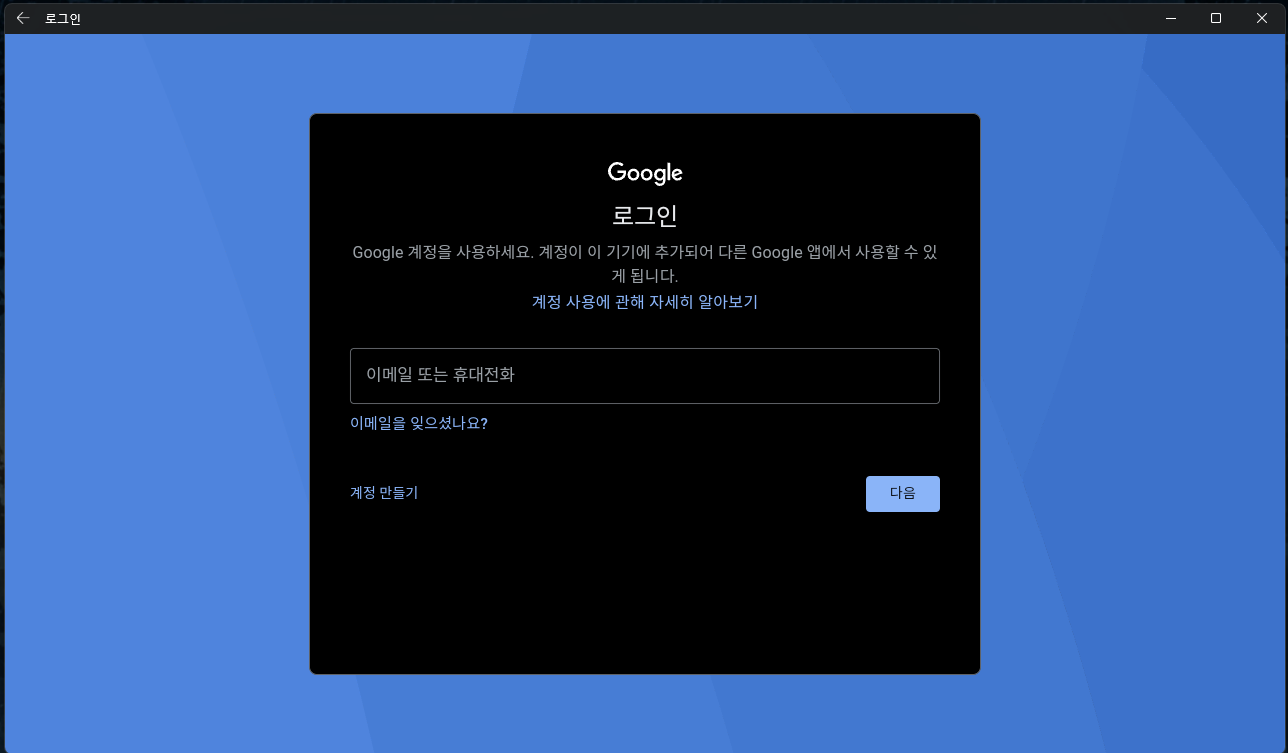1288x753 pixels.
Task: Click the Google 계정을 사용하세요 description text
Action: (645, 252)
